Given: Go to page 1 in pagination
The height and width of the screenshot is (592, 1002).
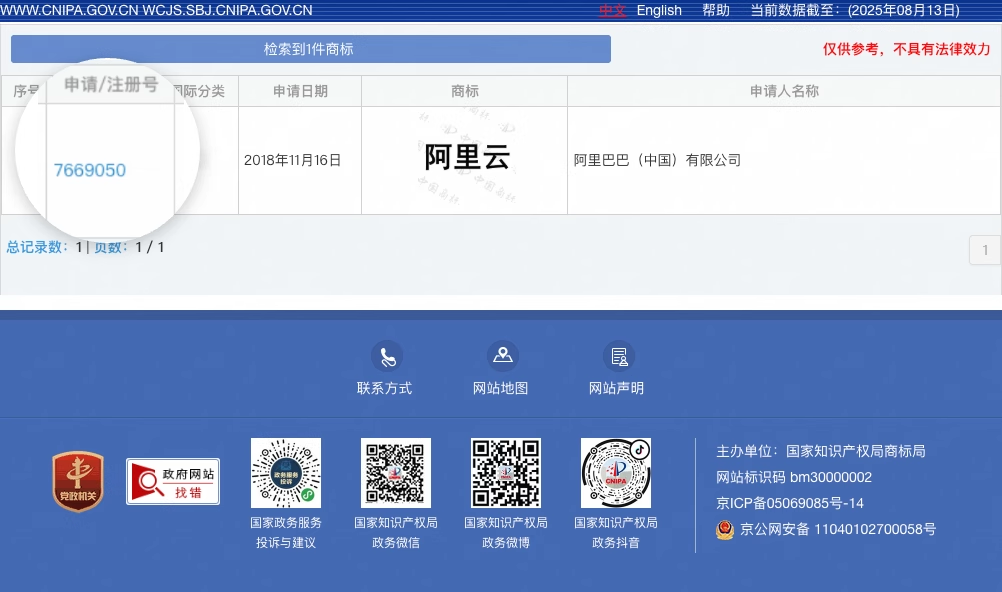Looking at the screenshot, I should pos(985,250).
